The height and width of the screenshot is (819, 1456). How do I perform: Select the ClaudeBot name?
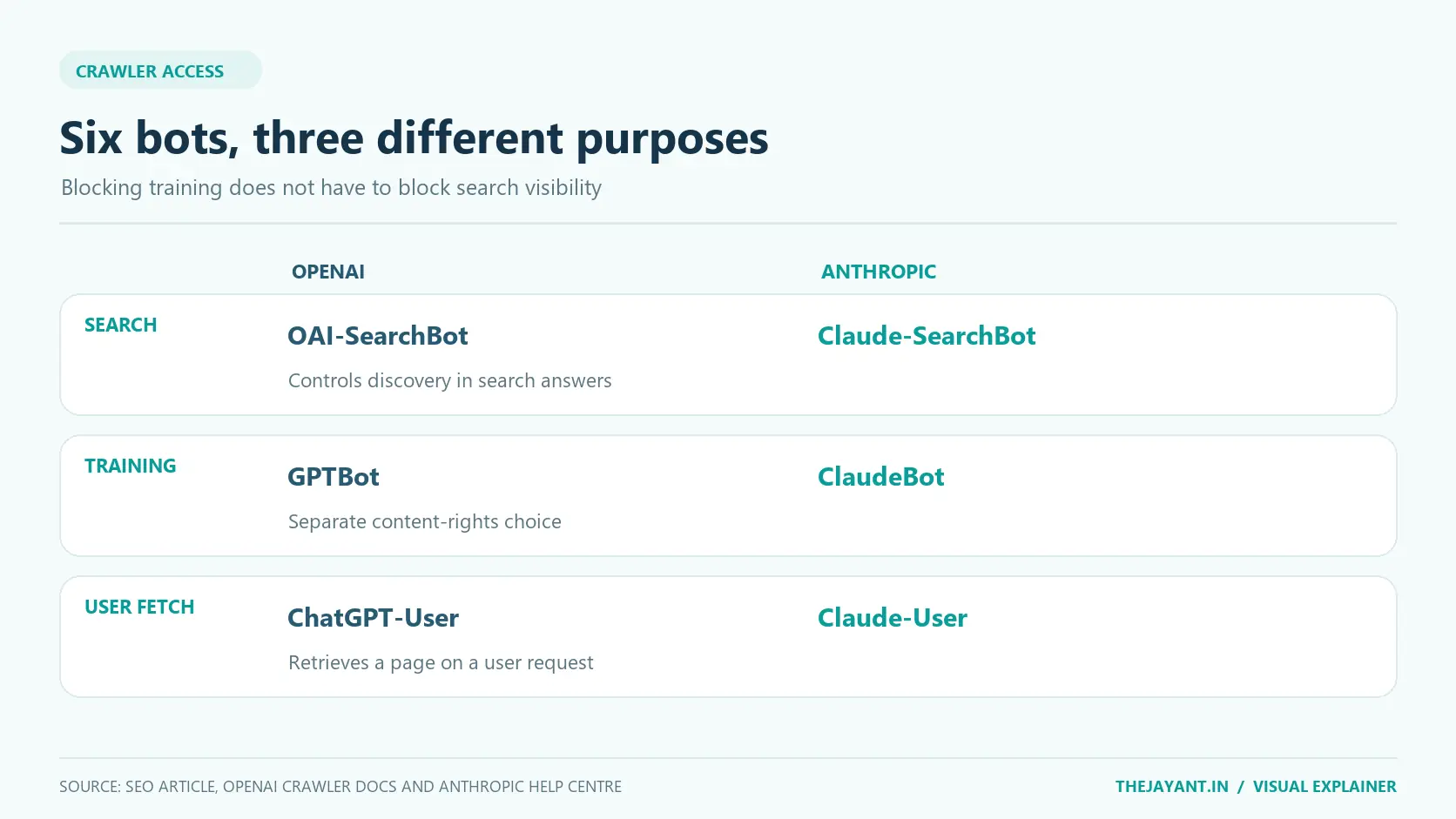(x=880, y=477)
